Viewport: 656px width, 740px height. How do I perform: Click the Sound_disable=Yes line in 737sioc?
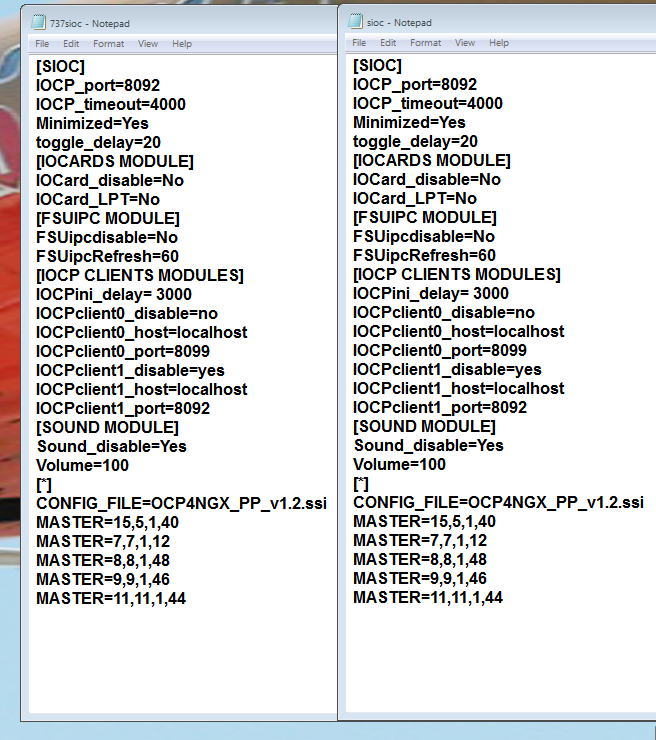coord(111,446)
